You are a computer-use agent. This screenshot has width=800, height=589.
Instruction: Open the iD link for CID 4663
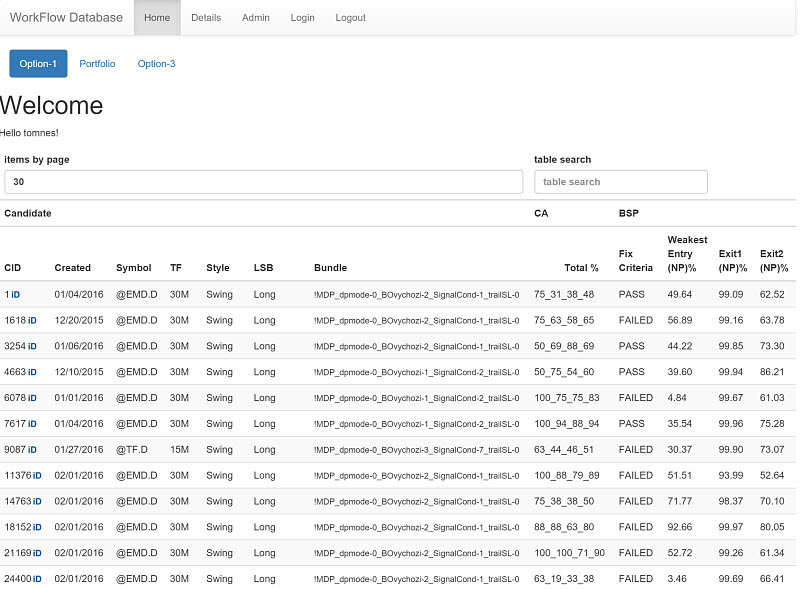point(32,372)
